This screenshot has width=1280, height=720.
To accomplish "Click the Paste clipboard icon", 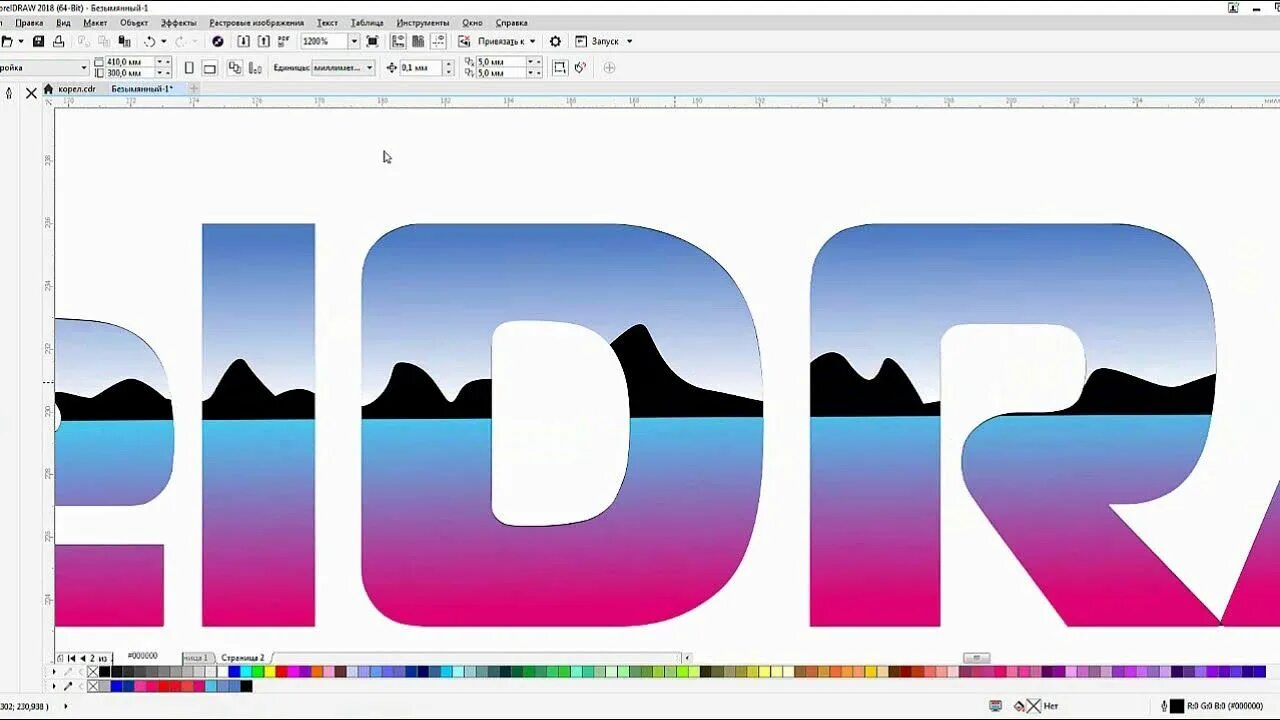I will click(x=125, y=41).
